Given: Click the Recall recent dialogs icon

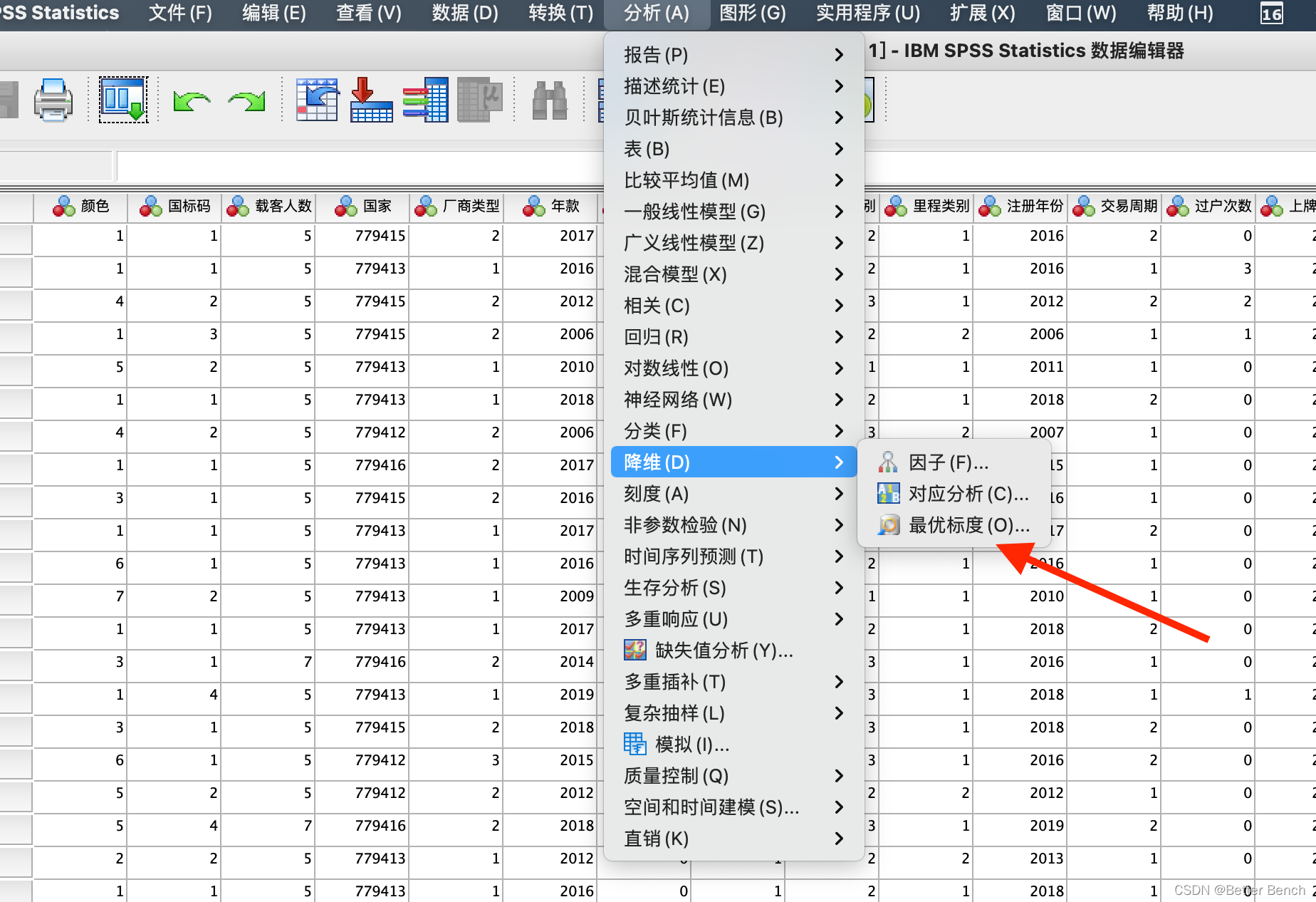Looking at the screenshot, I should [123, 100].
